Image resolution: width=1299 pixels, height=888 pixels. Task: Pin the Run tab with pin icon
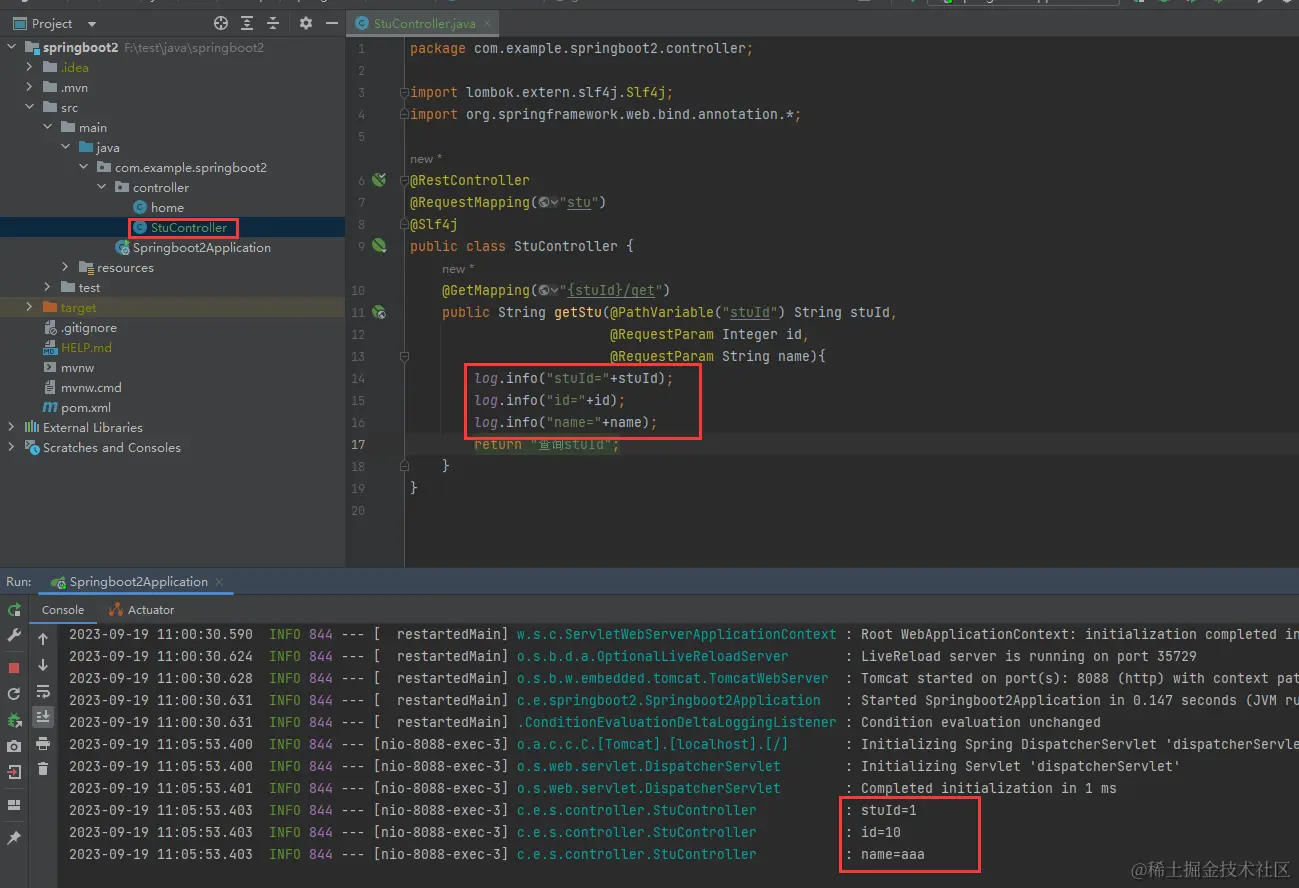[14, 837]
